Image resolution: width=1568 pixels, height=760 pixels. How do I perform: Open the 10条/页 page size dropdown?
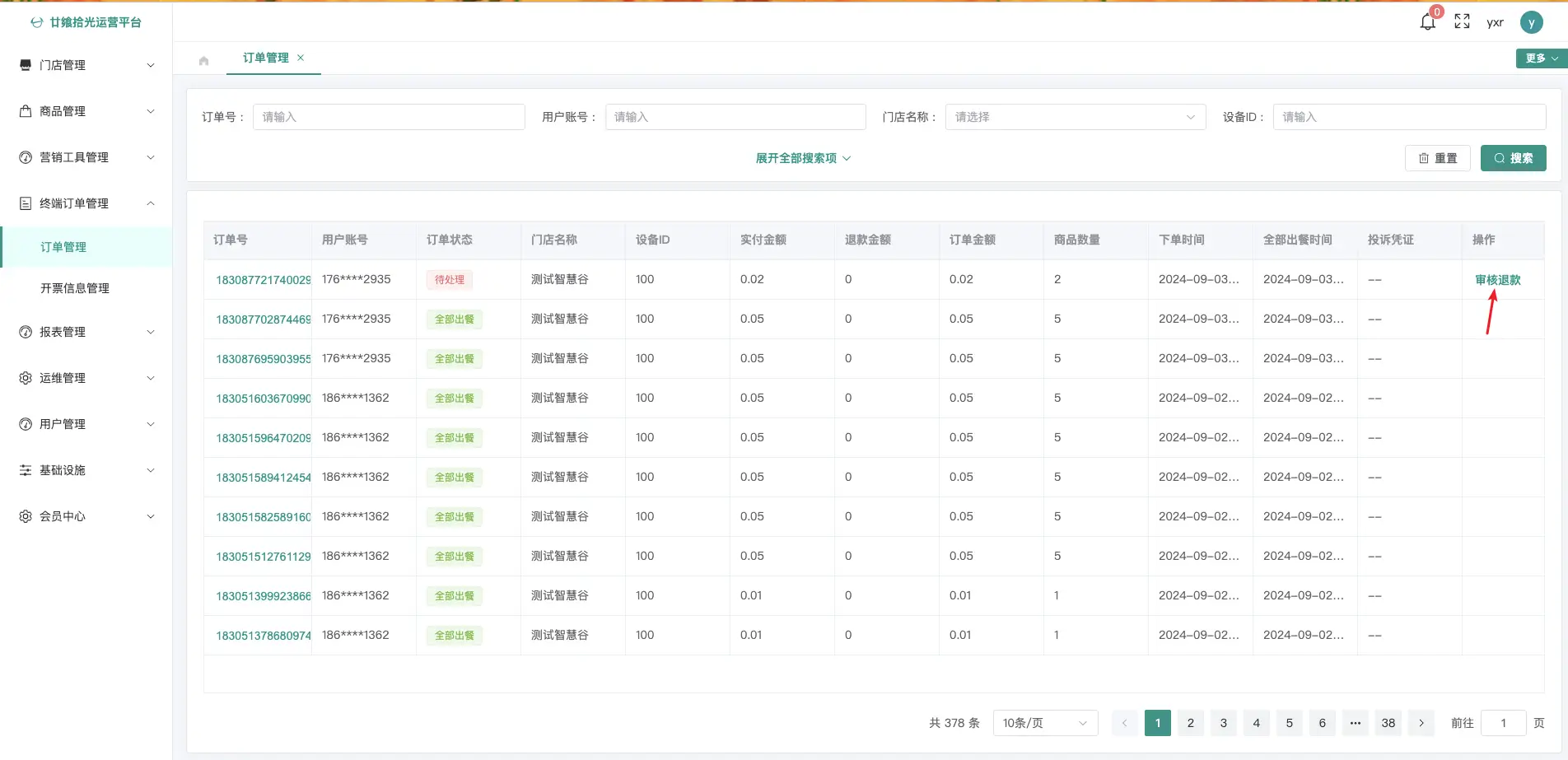click(1045, 723)
